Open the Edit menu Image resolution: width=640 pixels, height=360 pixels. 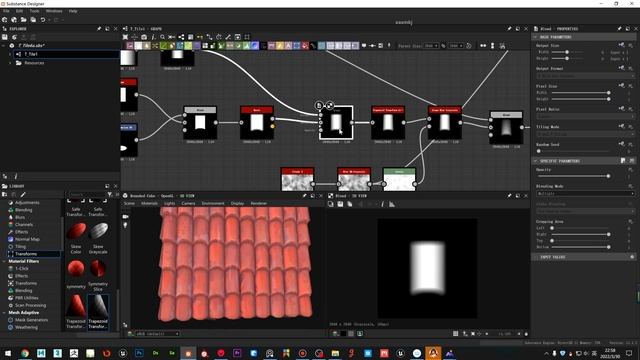19,11
